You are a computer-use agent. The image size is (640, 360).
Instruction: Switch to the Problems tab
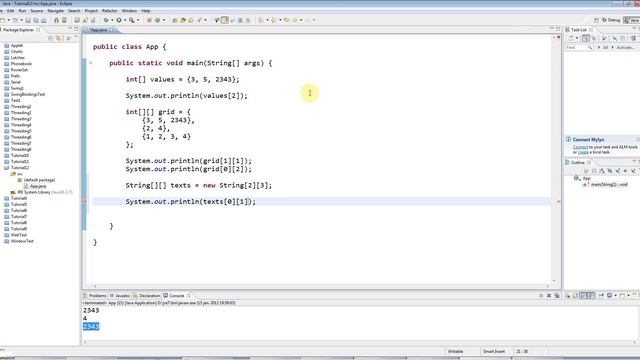[x=95, y=296]
